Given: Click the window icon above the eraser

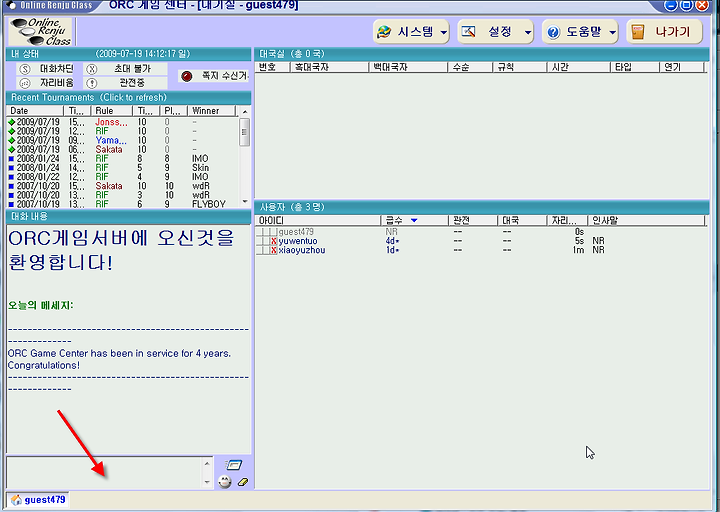Looking at the screenshot, I should (x=234, y=465).
